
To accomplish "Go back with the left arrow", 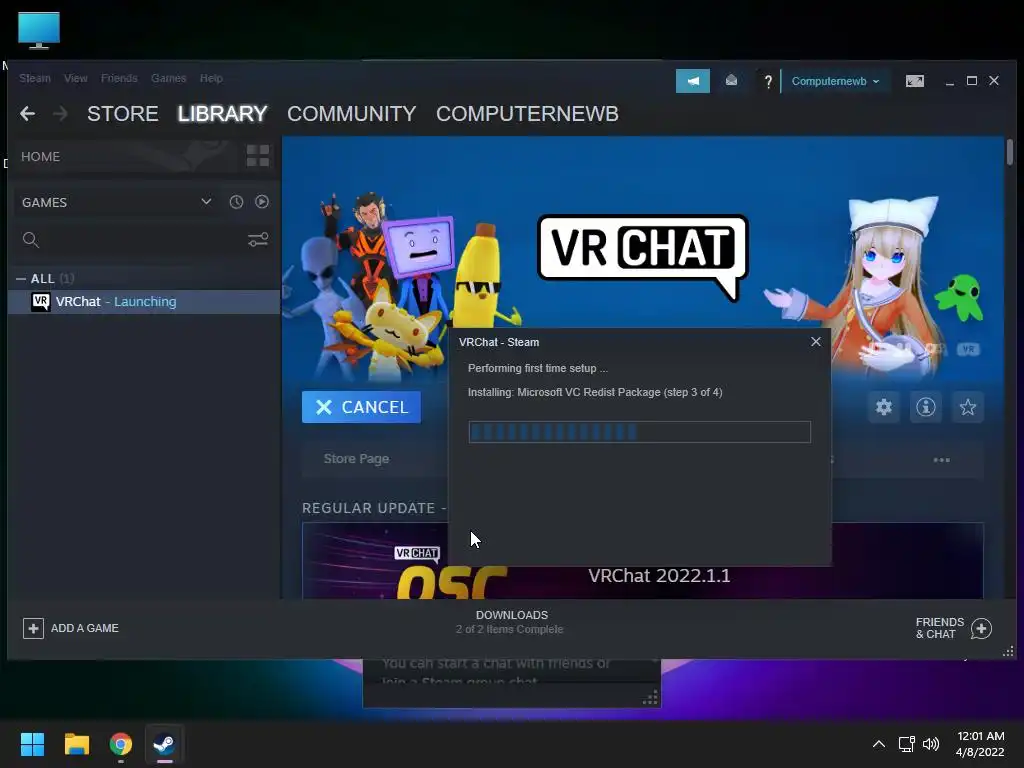I will pyautogui.click(x=27, y=114).
